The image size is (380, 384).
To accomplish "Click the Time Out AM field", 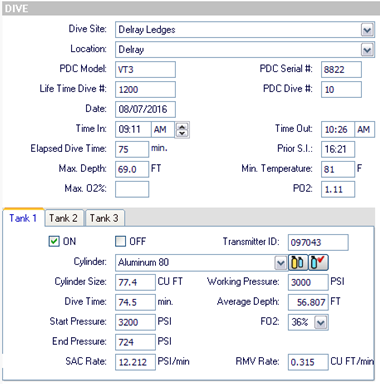I will coord(365,129).
